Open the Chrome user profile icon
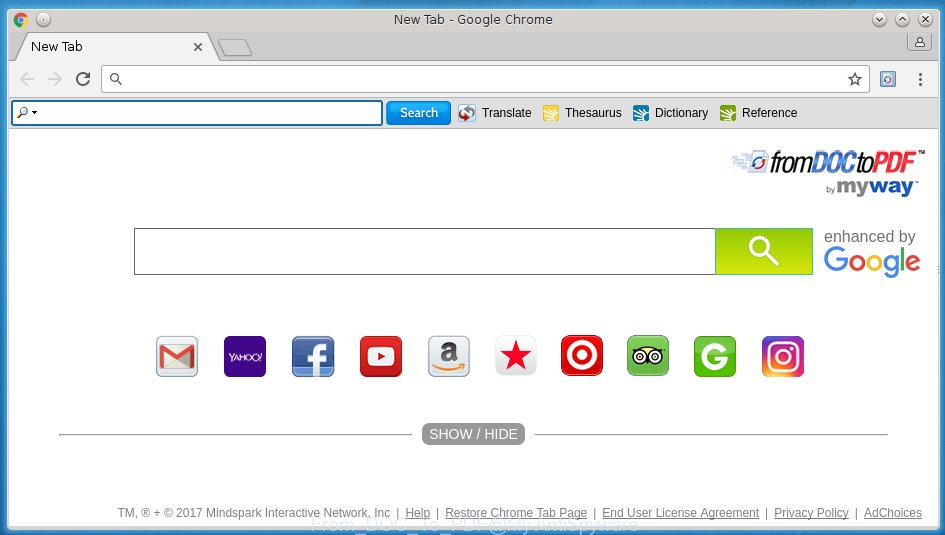Image resolution: width=945 pixels, height=535 pixels. [x=920, y=42]
